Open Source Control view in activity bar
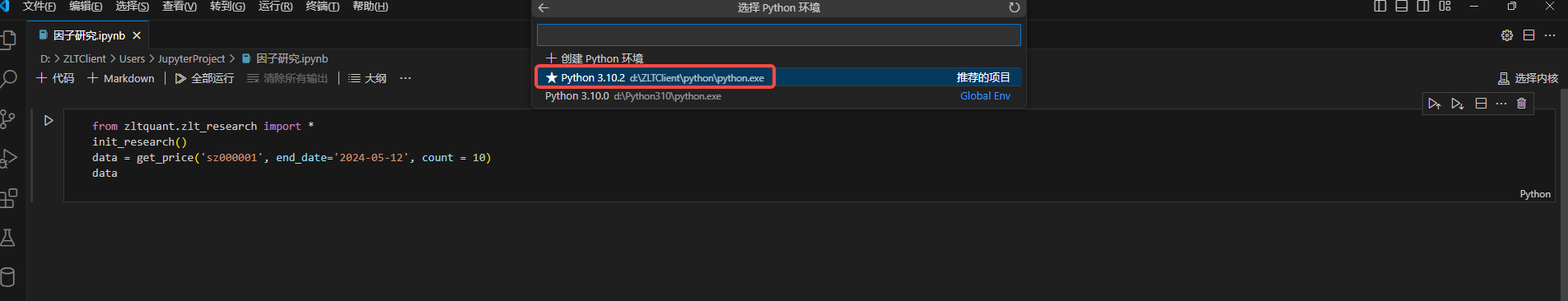The width and height of the screenshot is (1568, 301). click(x=8, y=118)
